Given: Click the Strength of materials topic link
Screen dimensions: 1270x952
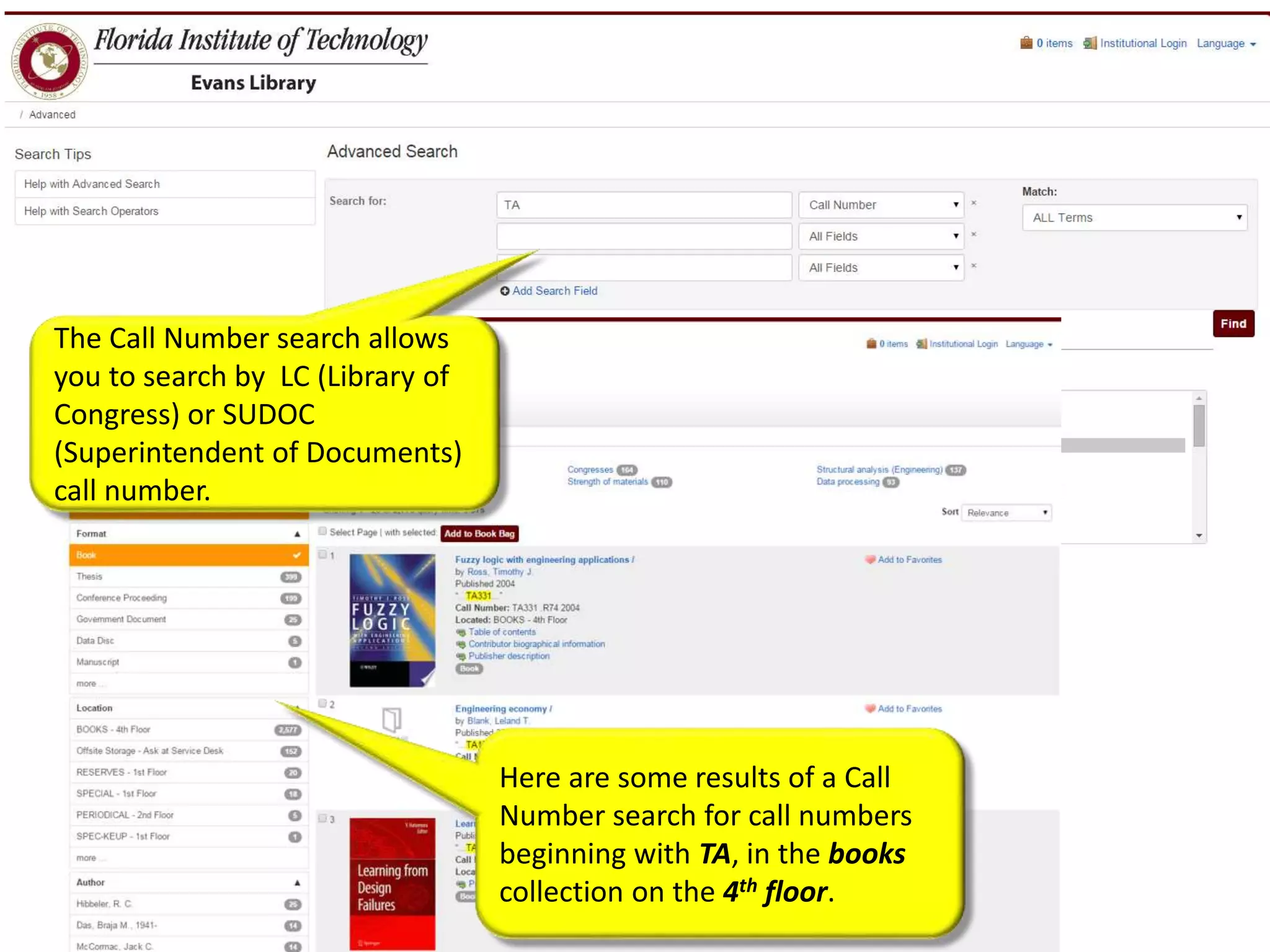Looking at the screenshot, I should (x=607, y=482).
